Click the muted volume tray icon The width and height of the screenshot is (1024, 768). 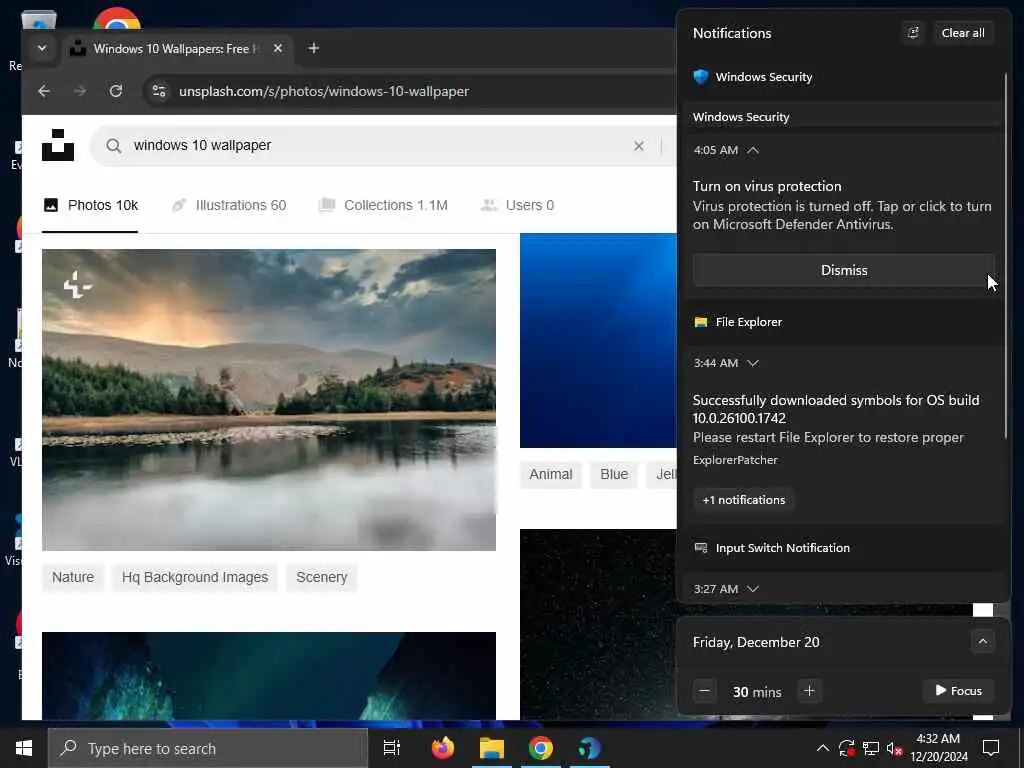(x=894, y=748)
